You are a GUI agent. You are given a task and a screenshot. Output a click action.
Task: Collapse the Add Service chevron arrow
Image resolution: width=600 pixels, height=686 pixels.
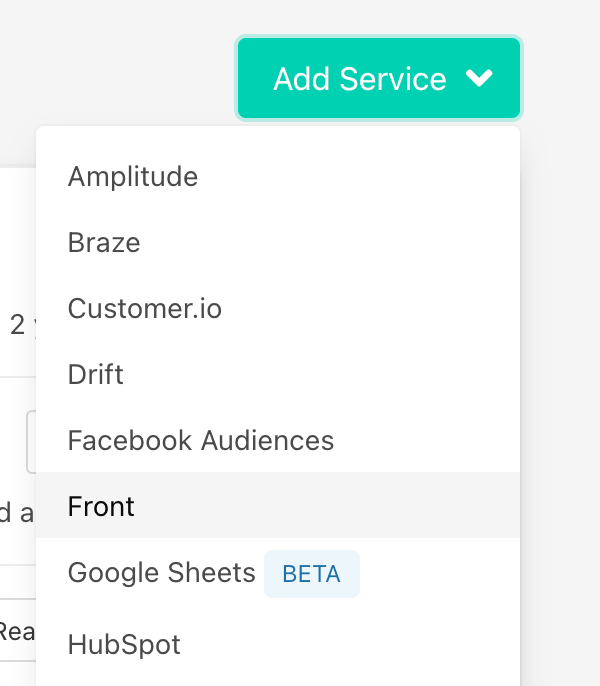click(x=479, y=79)
